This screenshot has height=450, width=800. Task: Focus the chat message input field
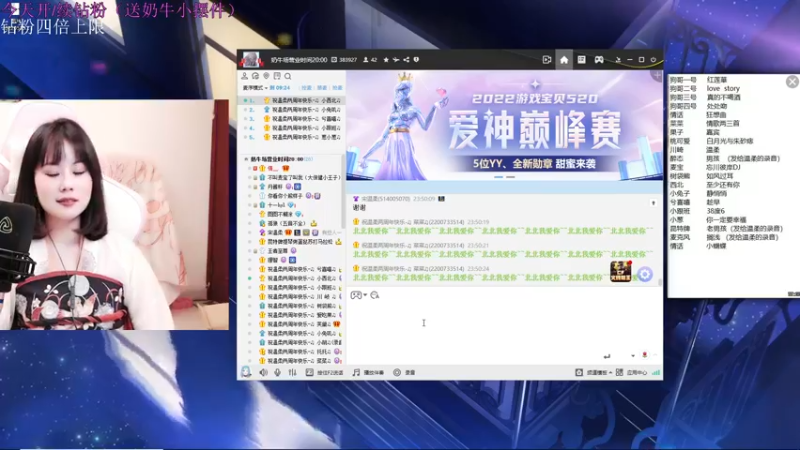click(x=504, y=327)
